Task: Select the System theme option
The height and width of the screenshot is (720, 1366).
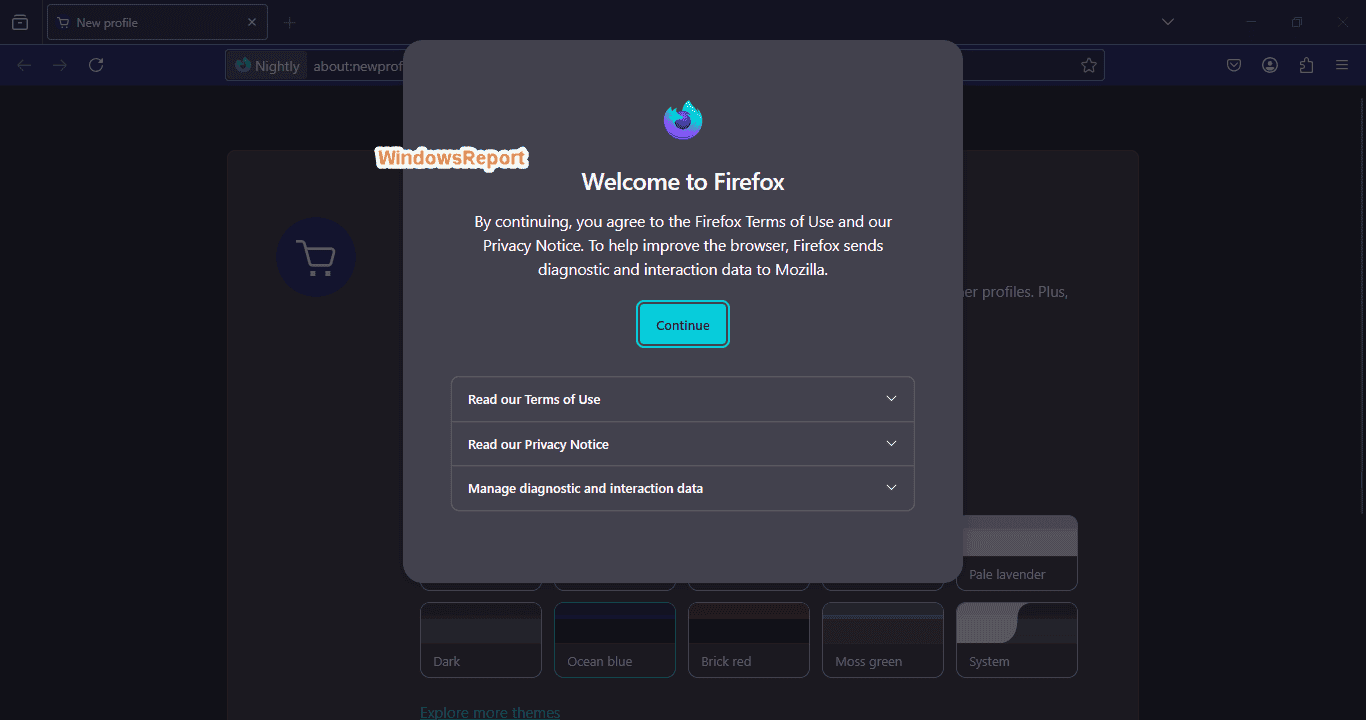Action: click(1017, 640)
